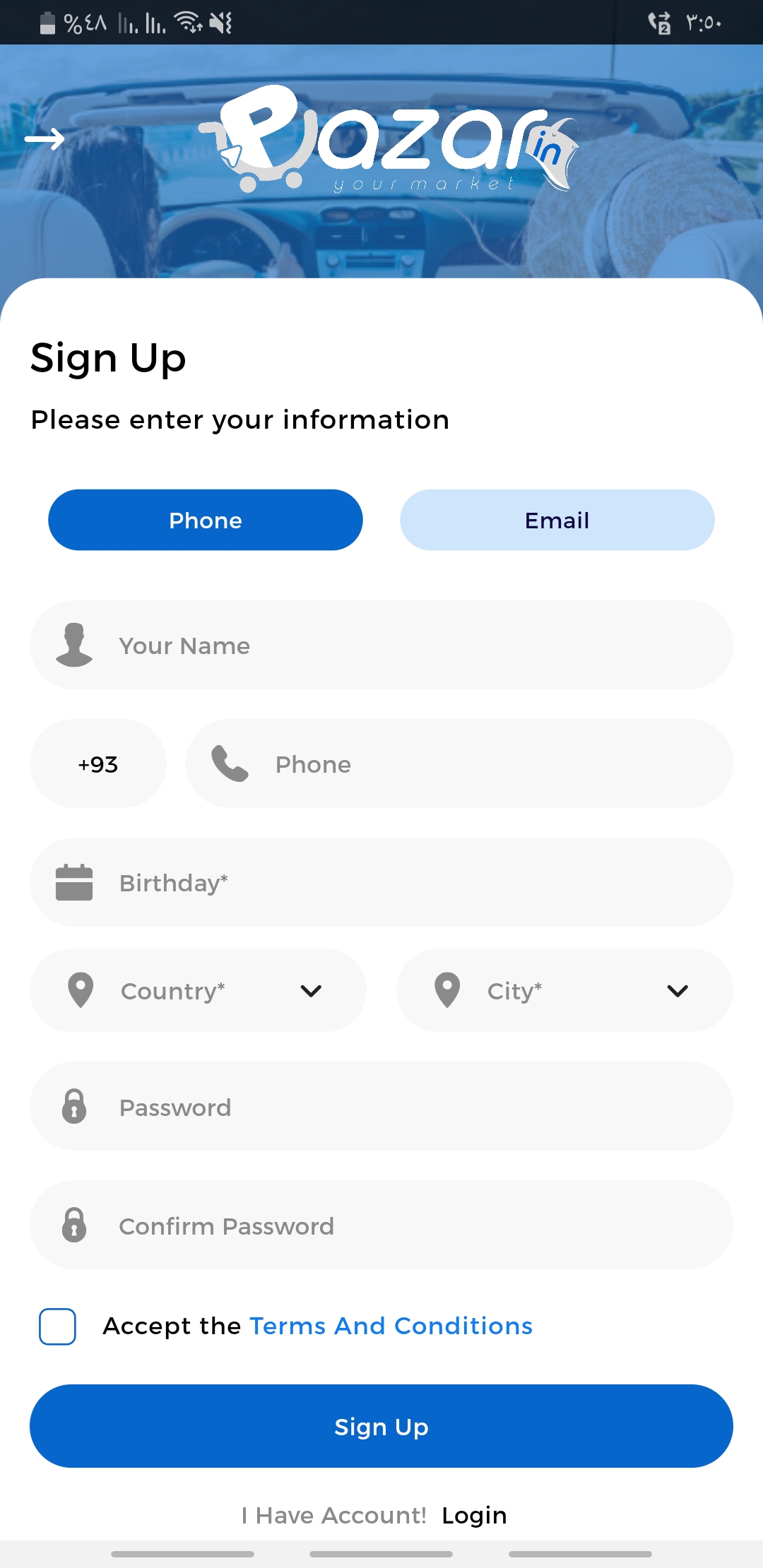
Task: Expand the City dropdown arrow
Action: 678,990
